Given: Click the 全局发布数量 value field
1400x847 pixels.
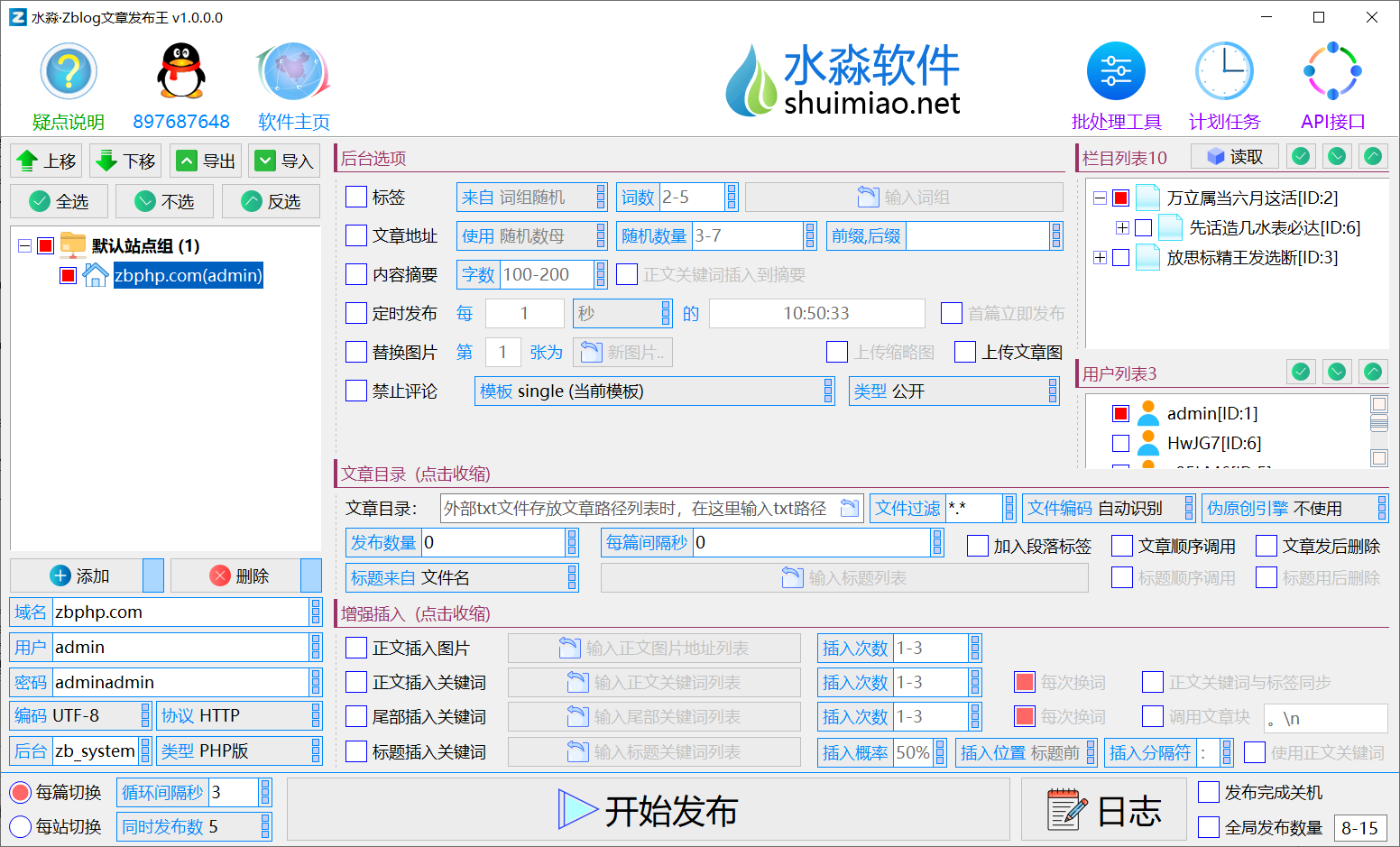Looking at the screenshot, I should [x=1359, y=827].
